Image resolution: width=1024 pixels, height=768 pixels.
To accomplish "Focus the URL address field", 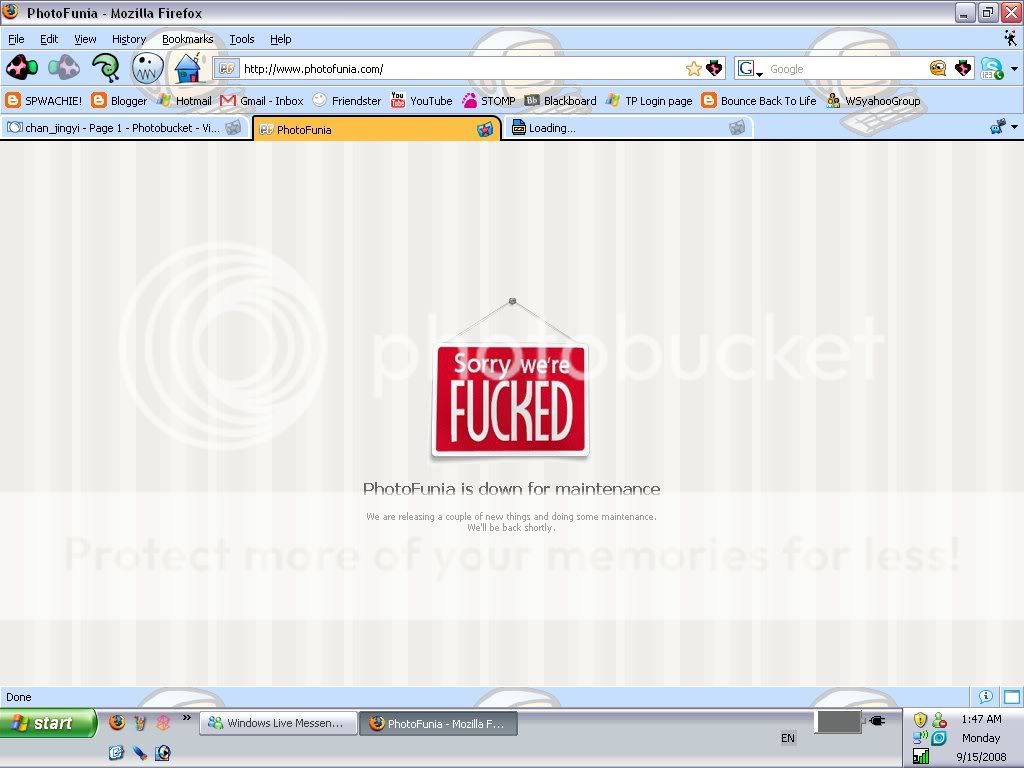I will [460, 69].
